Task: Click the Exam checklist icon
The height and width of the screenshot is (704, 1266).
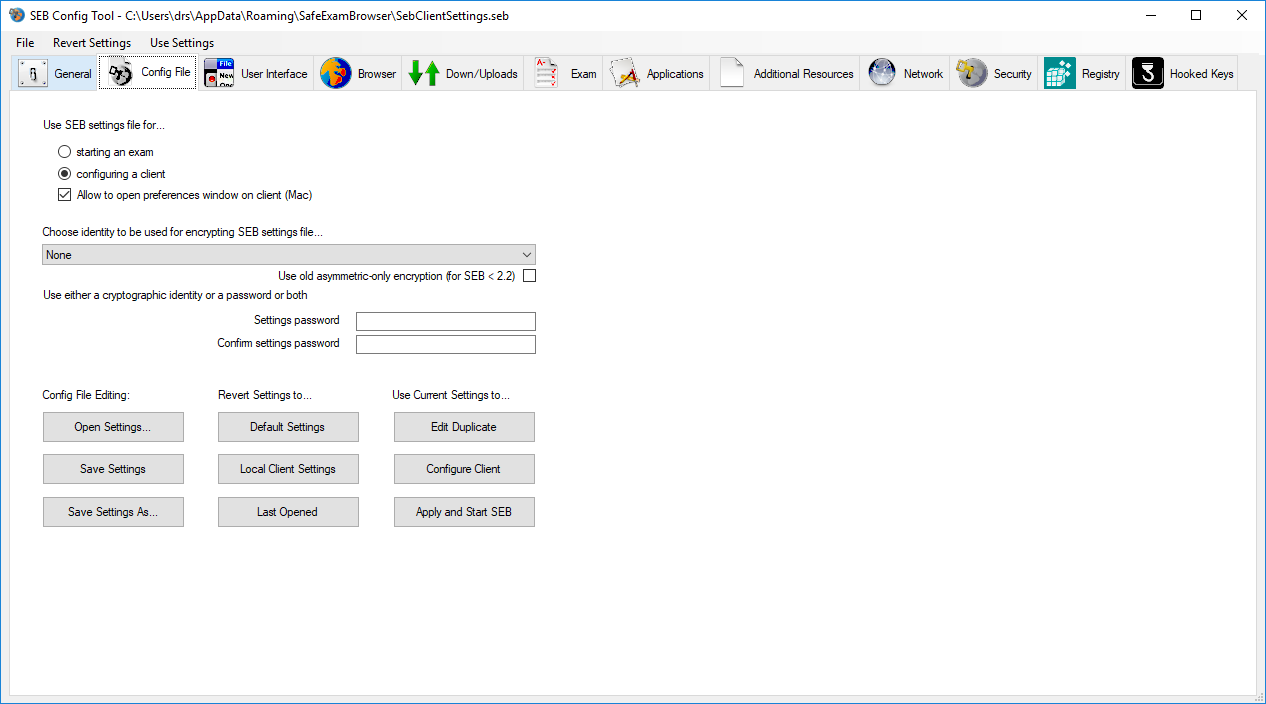Action: tap(546, 73)
